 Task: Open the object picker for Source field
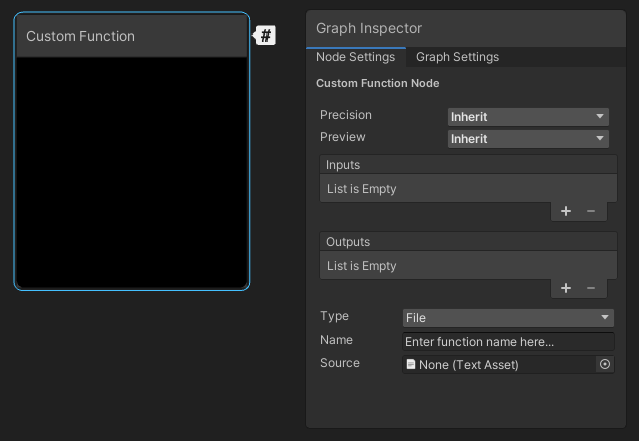tap(605, 364)
